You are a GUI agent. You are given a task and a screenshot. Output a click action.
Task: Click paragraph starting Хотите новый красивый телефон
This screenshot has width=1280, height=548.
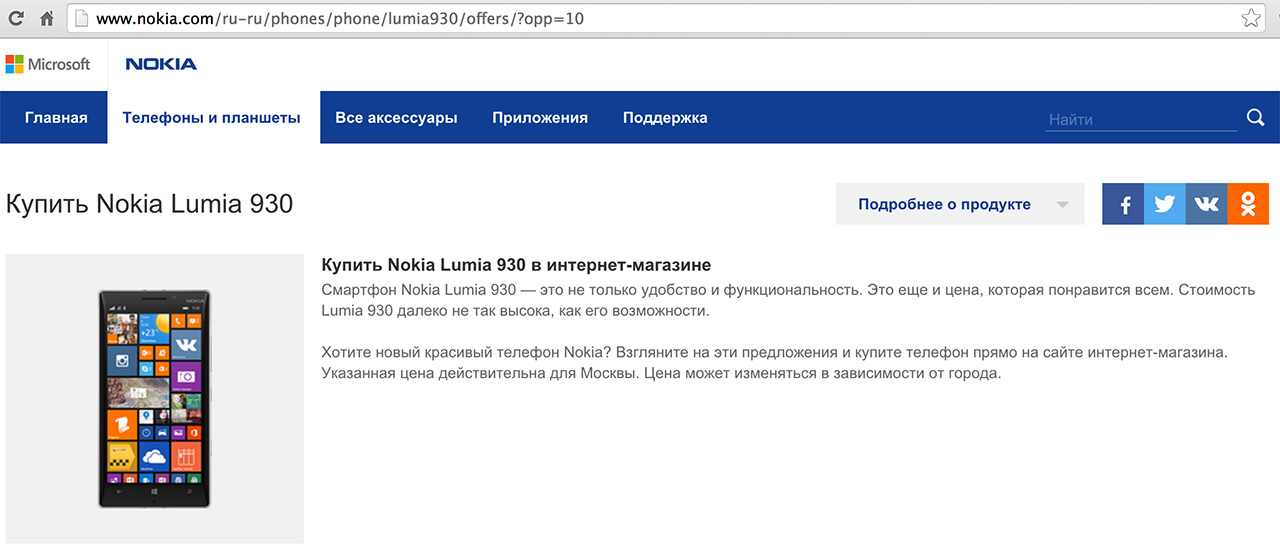(774, 363)
